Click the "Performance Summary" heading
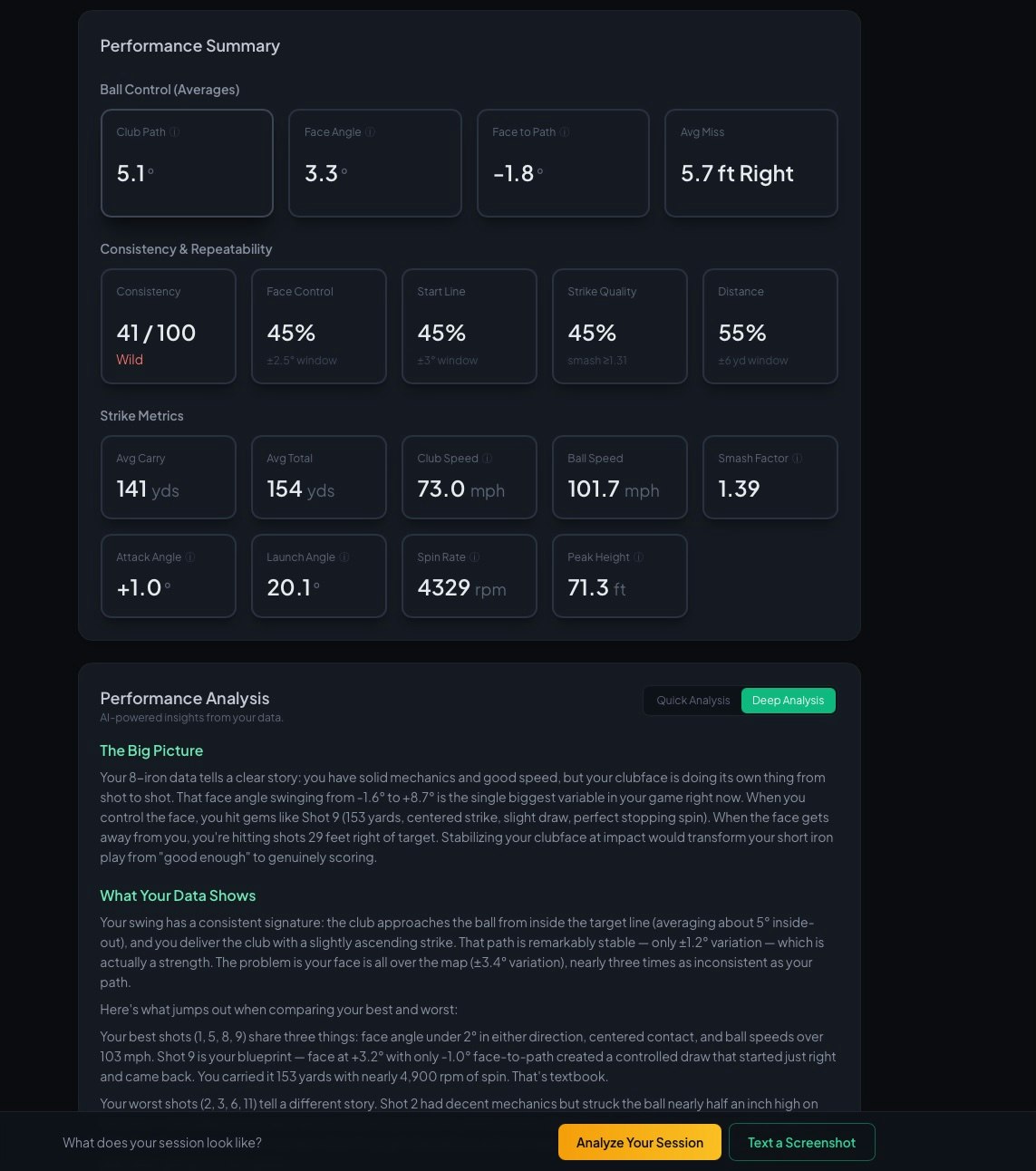Screen dimensions: 1036x1171 189,46
